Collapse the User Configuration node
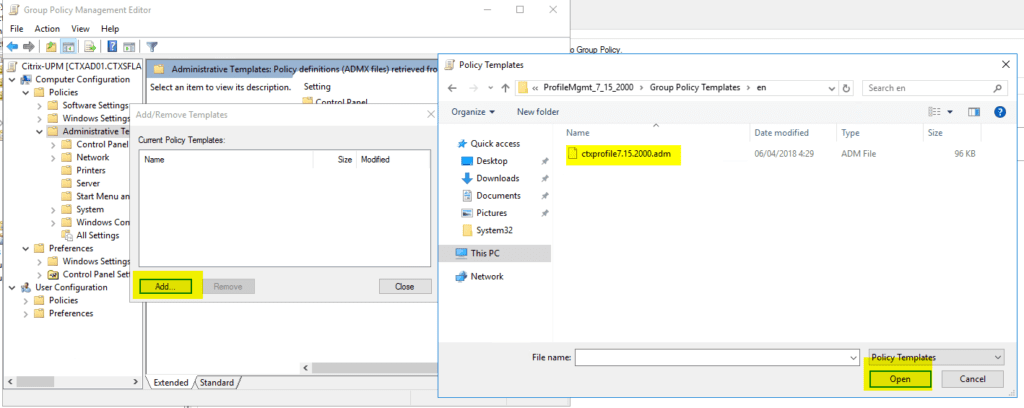1024x408 pixels. click(13, 288)
